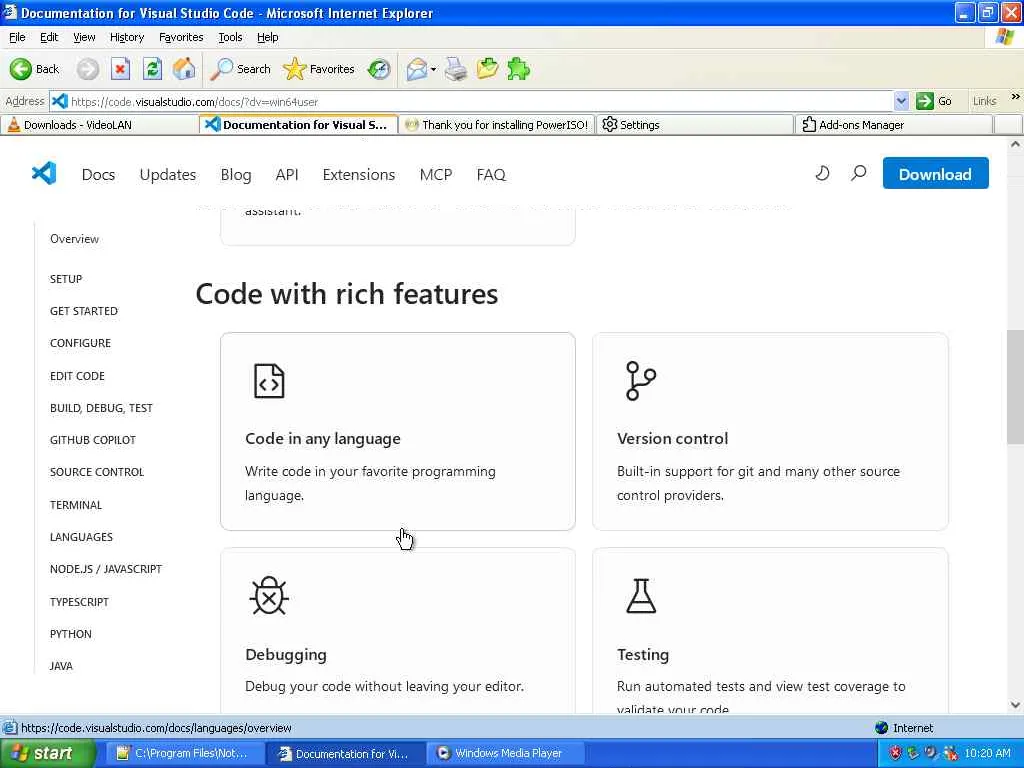Switch to the Add-ons Manager tab
This screenshot has height=768, width=1024.
pos(893,125)
